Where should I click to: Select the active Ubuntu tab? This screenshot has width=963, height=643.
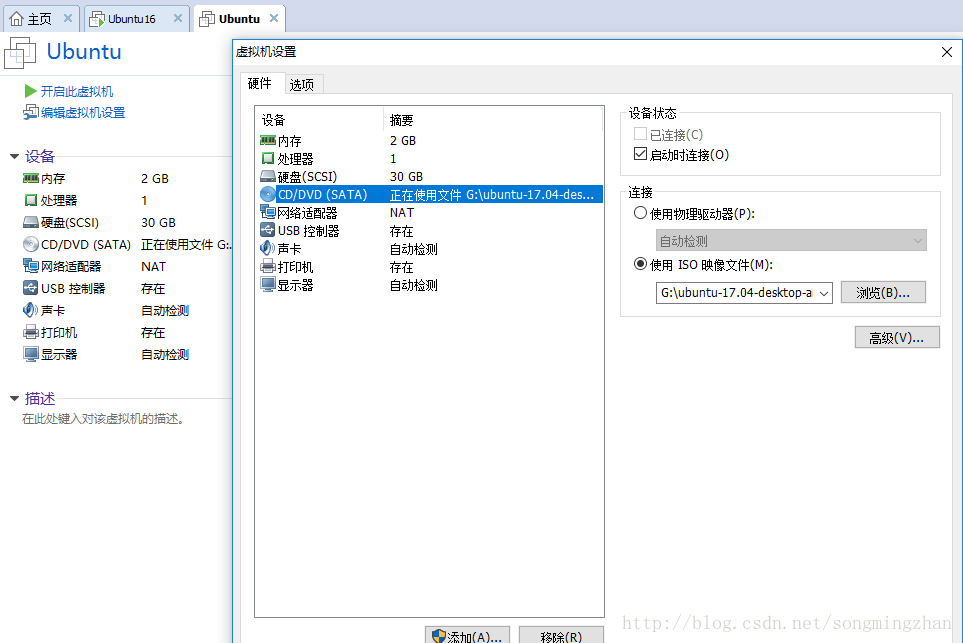pos(239,19)
